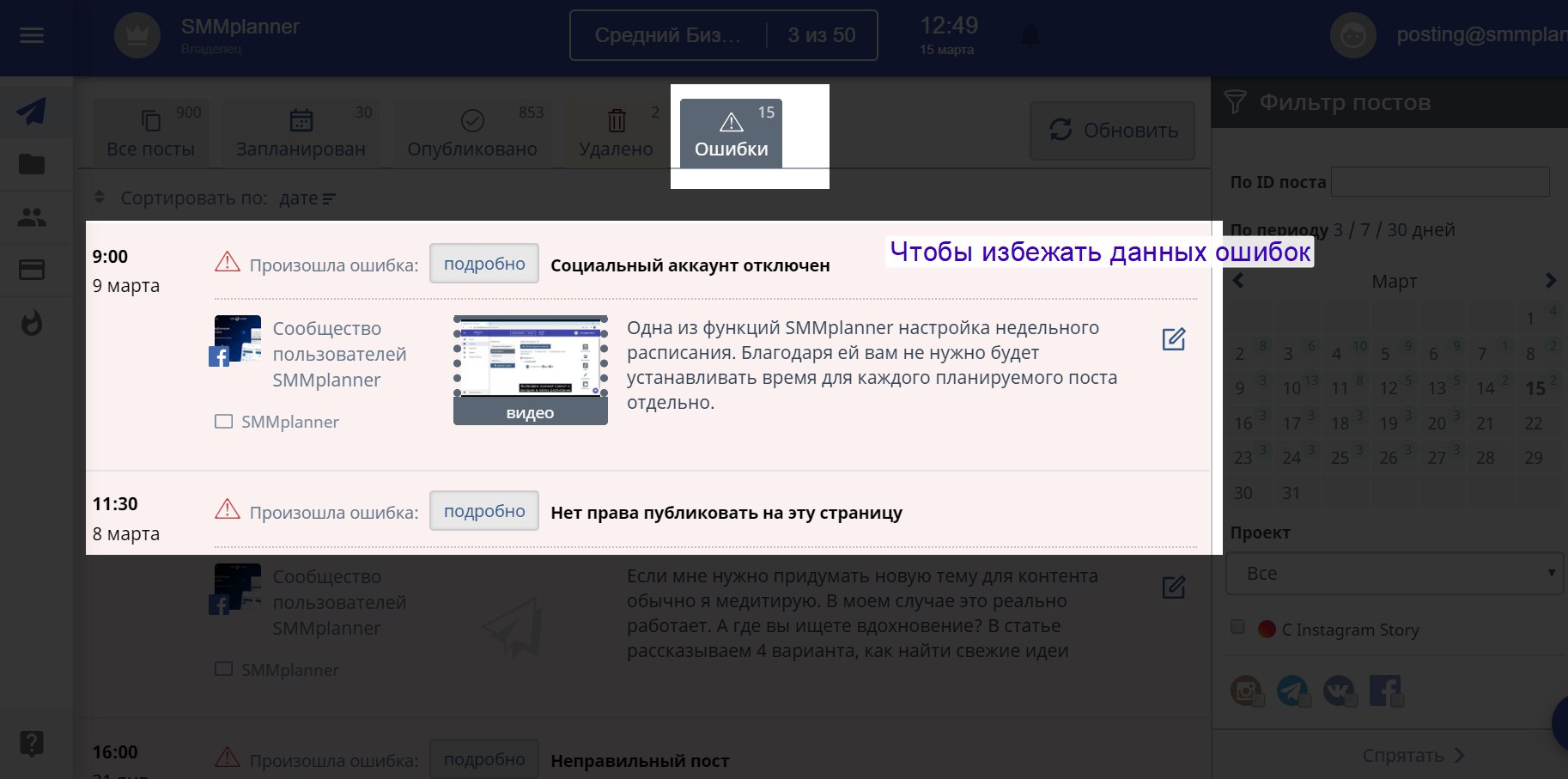Open 'Чтобы избежать данных ошибок' link
1568x779 pixels.
click(1100, 252)
